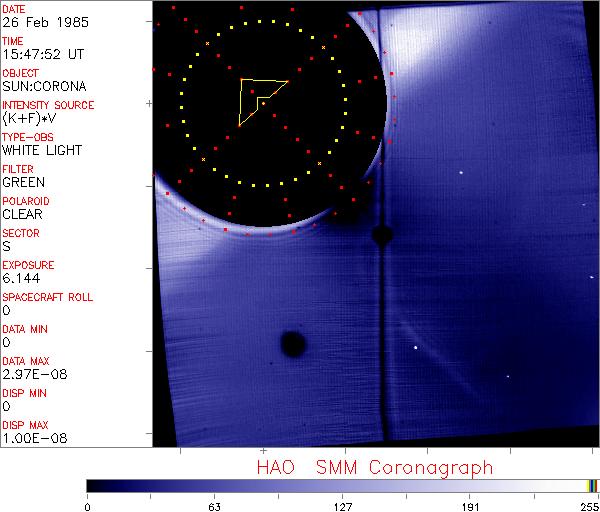Click the colorbar tick label 127
The width and height of the screenshot is (600, 512).
(x=343, y=507)
